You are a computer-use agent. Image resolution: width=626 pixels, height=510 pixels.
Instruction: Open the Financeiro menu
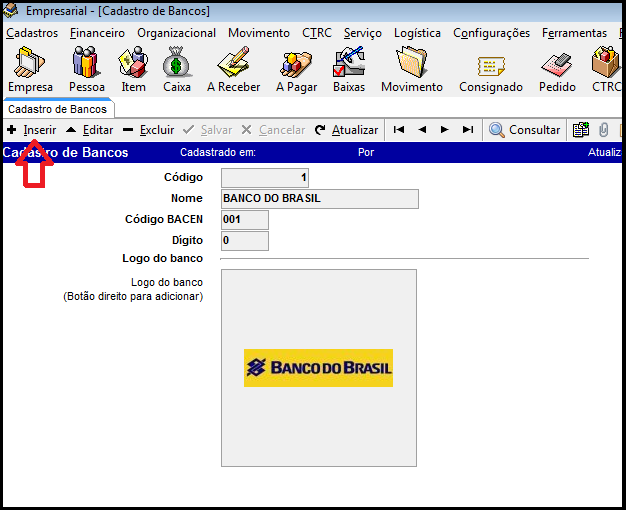tap(97, 33)
